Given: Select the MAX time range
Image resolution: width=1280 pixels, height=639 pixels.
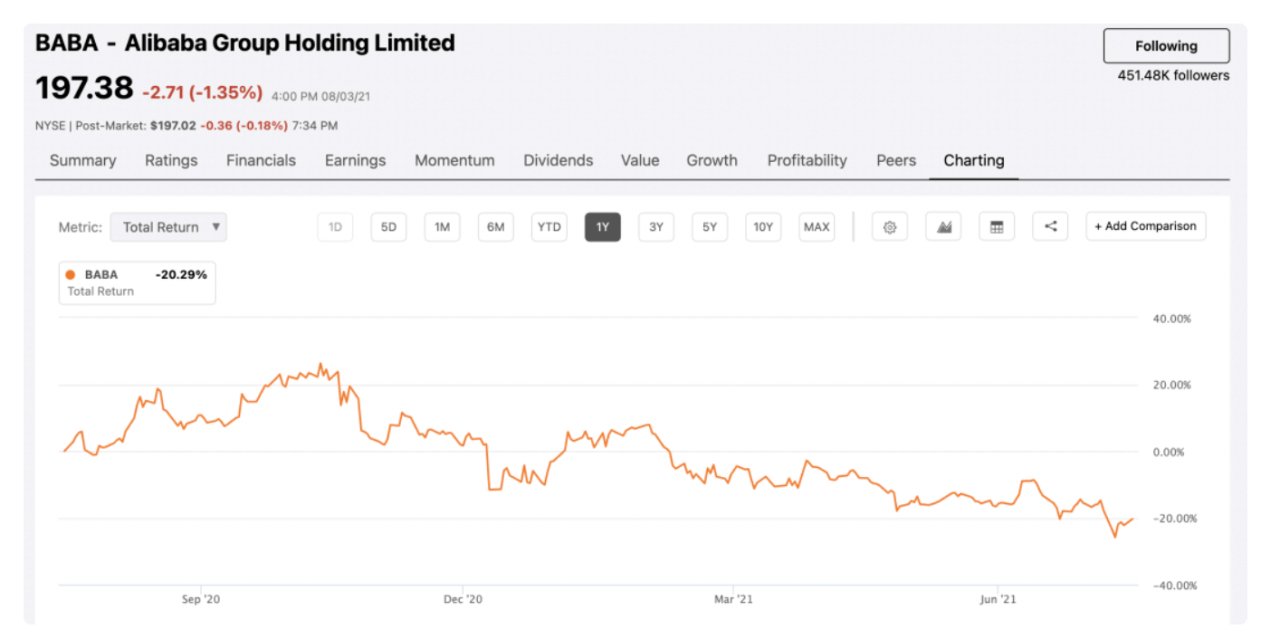Looking at the screenshot, I should (817, 227).
